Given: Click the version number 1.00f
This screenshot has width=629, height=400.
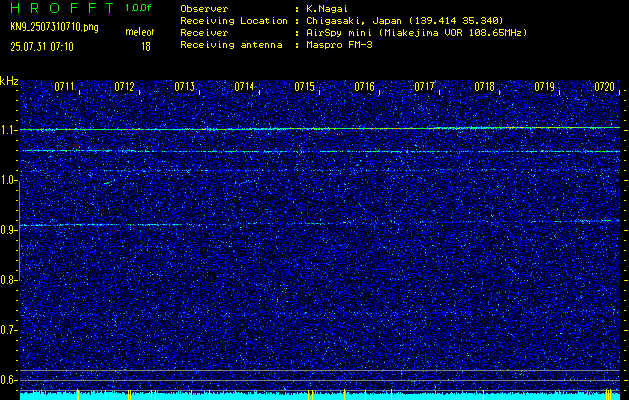Looking at the screenshot, I should click(138, 8).
